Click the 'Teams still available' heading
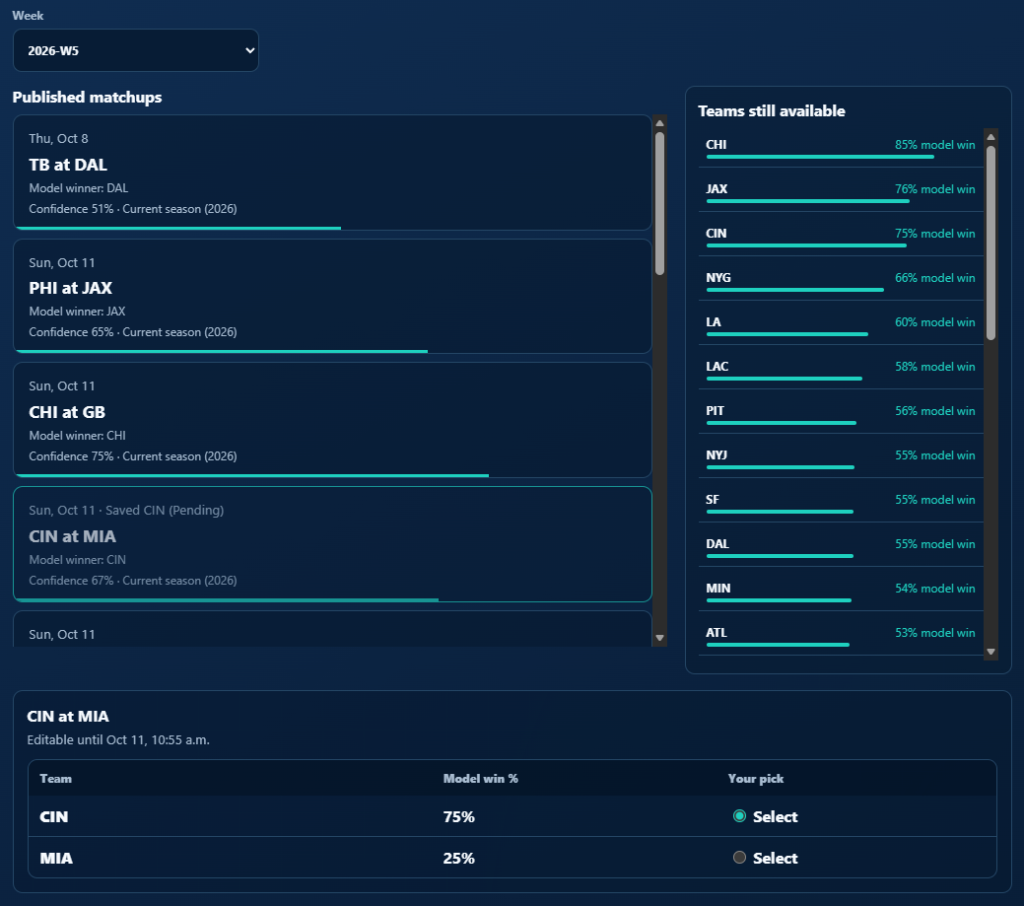1024x906 pixels. click(x=771, y=111)
